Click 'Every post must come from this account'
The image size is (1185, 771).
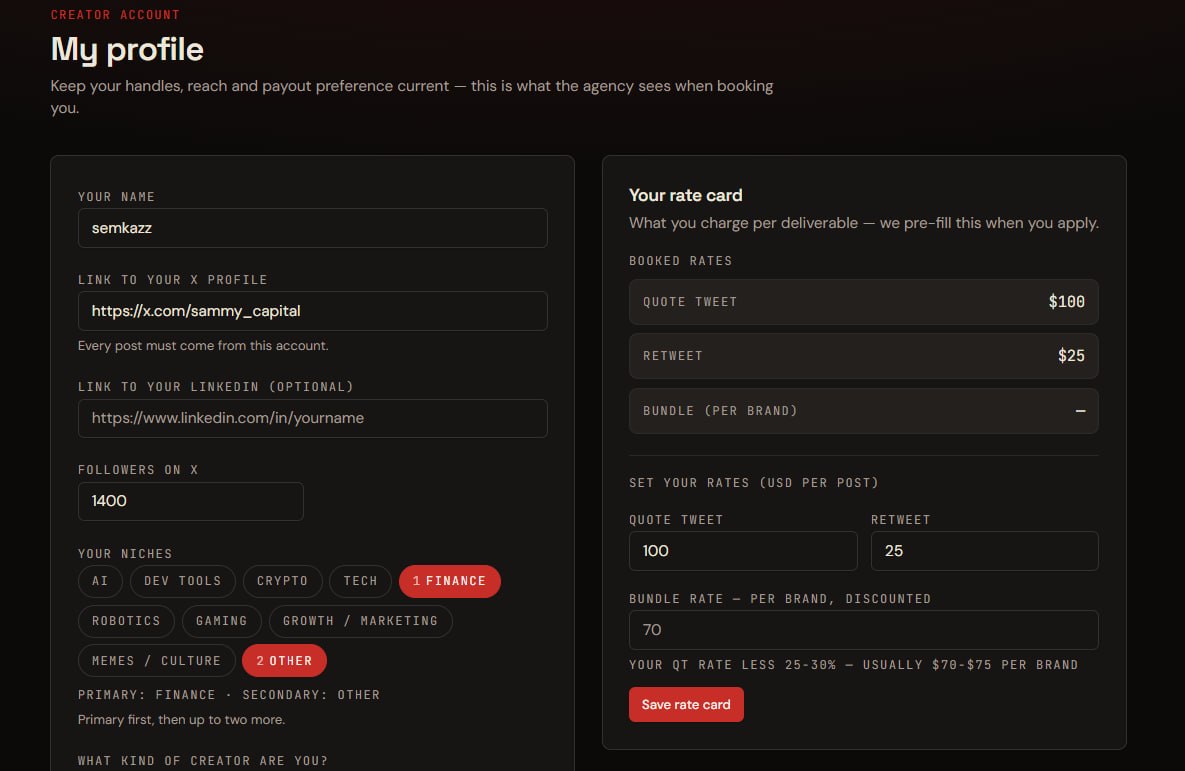click(x=203, y=345)
